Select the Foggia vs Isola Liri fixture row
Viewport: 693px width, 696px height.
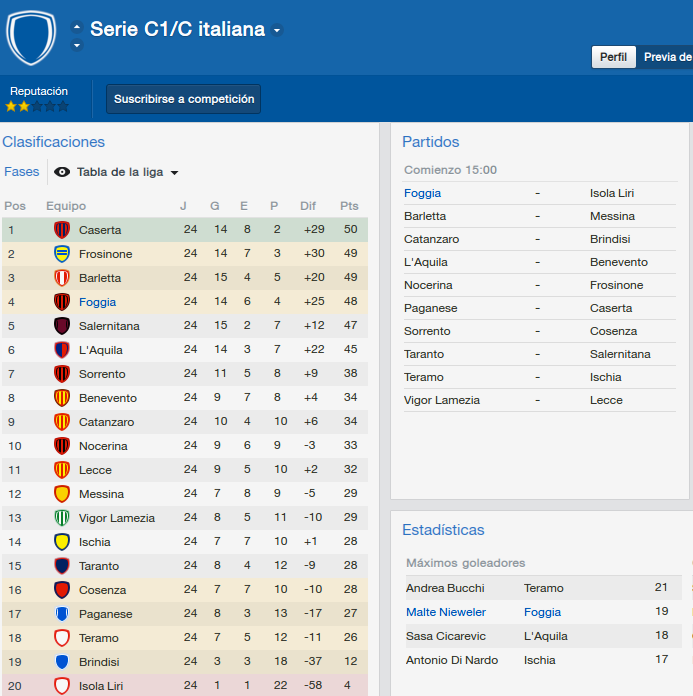point(540,193)
